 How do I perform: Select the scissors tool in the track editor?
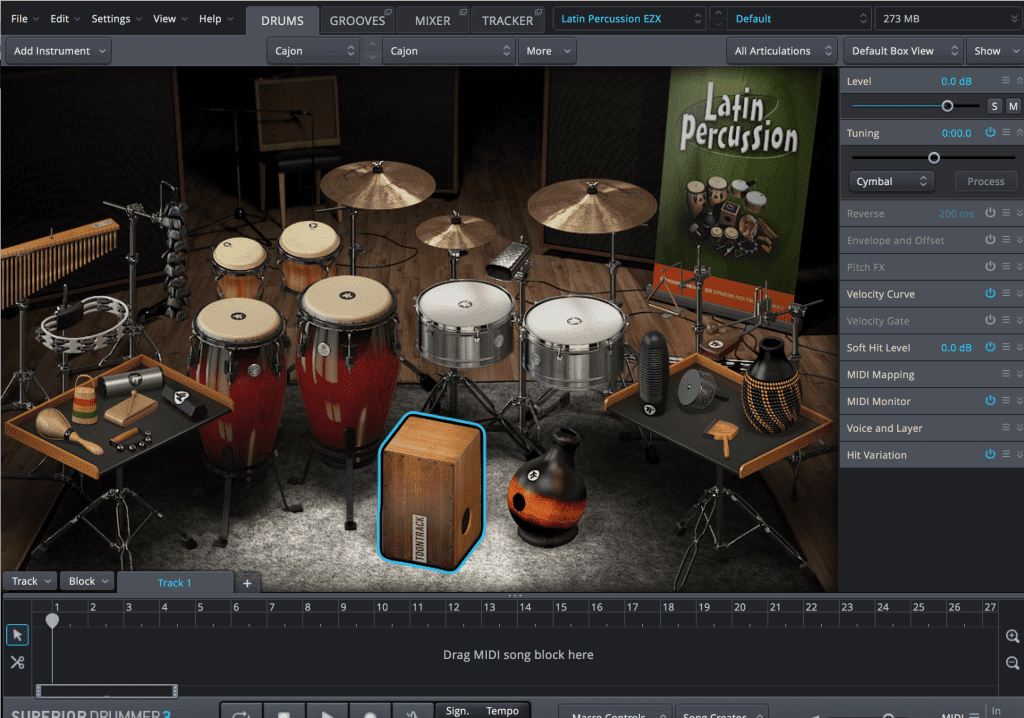click(17, 662)
